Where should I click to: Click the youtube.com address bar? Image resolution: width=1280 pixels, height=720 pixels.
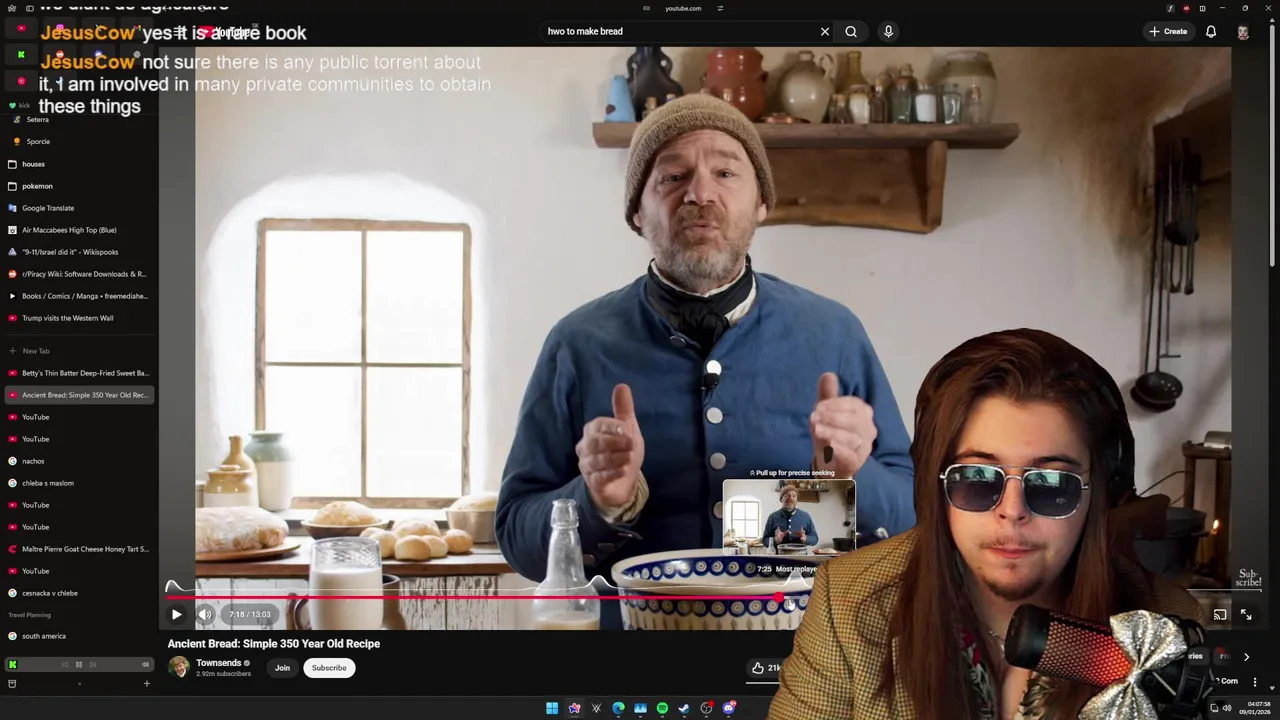click(x=683, y=8)
